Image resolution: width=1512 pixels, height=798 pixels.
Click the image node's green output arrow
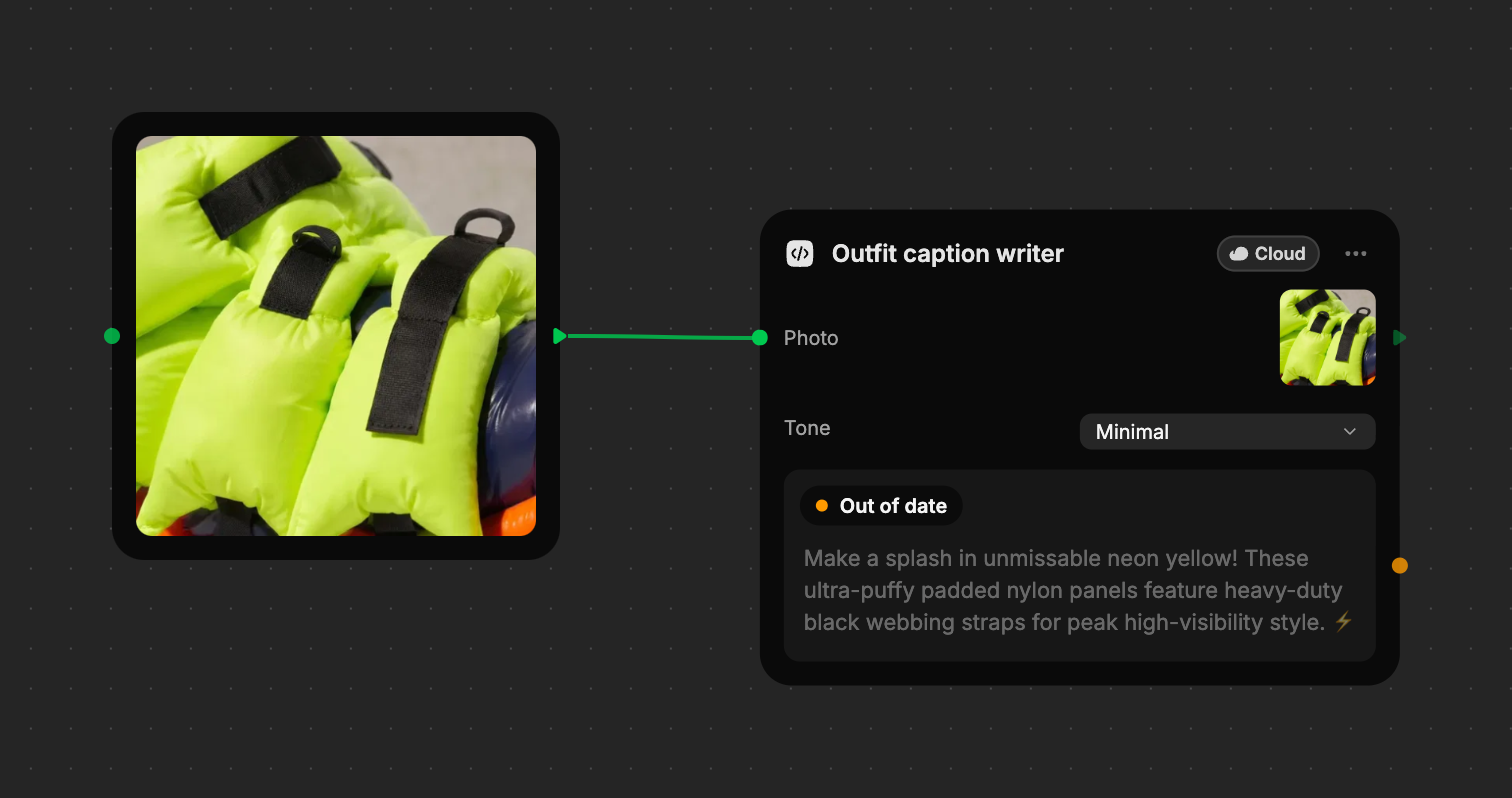pos(560,336)
